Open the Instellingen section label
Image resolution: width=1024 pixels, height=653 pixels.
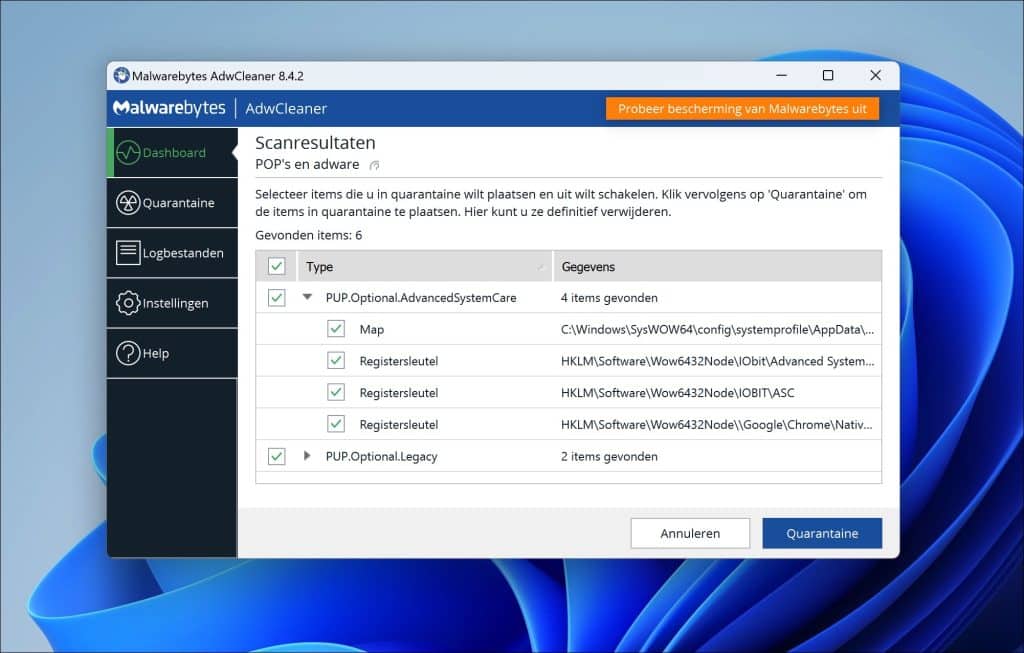[175, 304]
